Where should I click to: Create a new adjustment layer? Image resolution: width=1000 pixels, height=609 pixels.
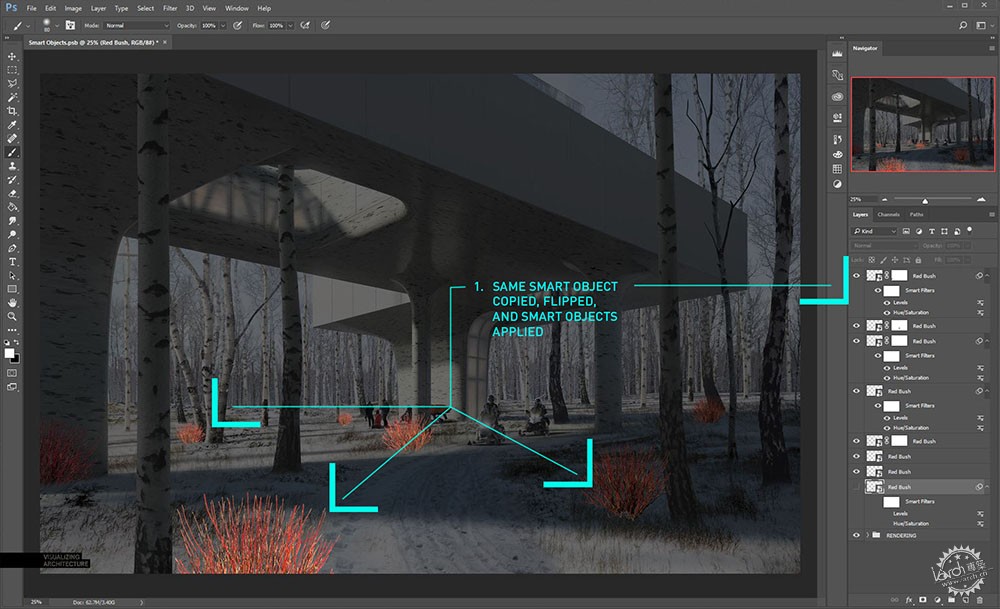[x=937, y=600]
